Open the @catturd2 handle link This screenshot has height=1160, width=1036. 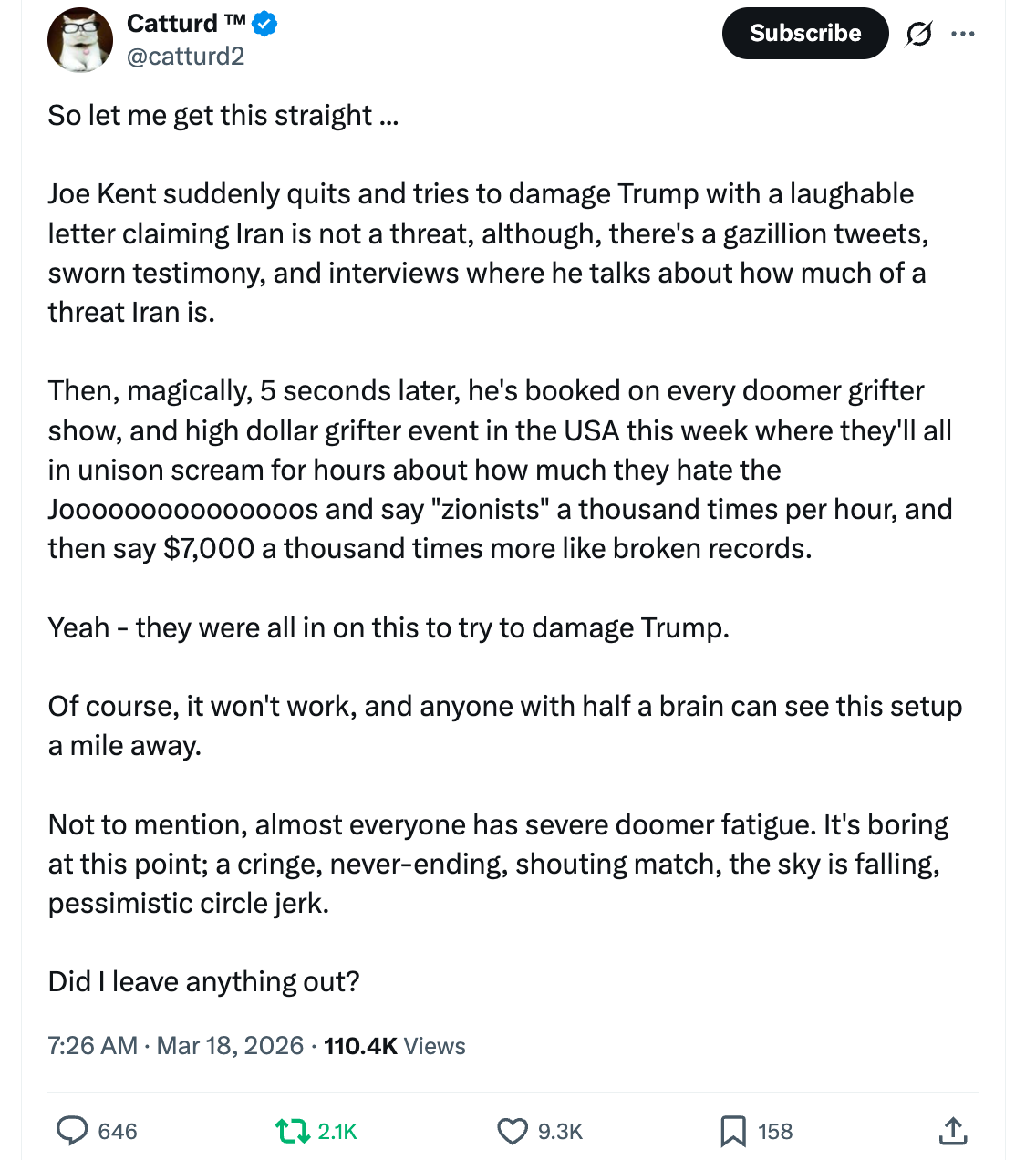coord(185,57)
